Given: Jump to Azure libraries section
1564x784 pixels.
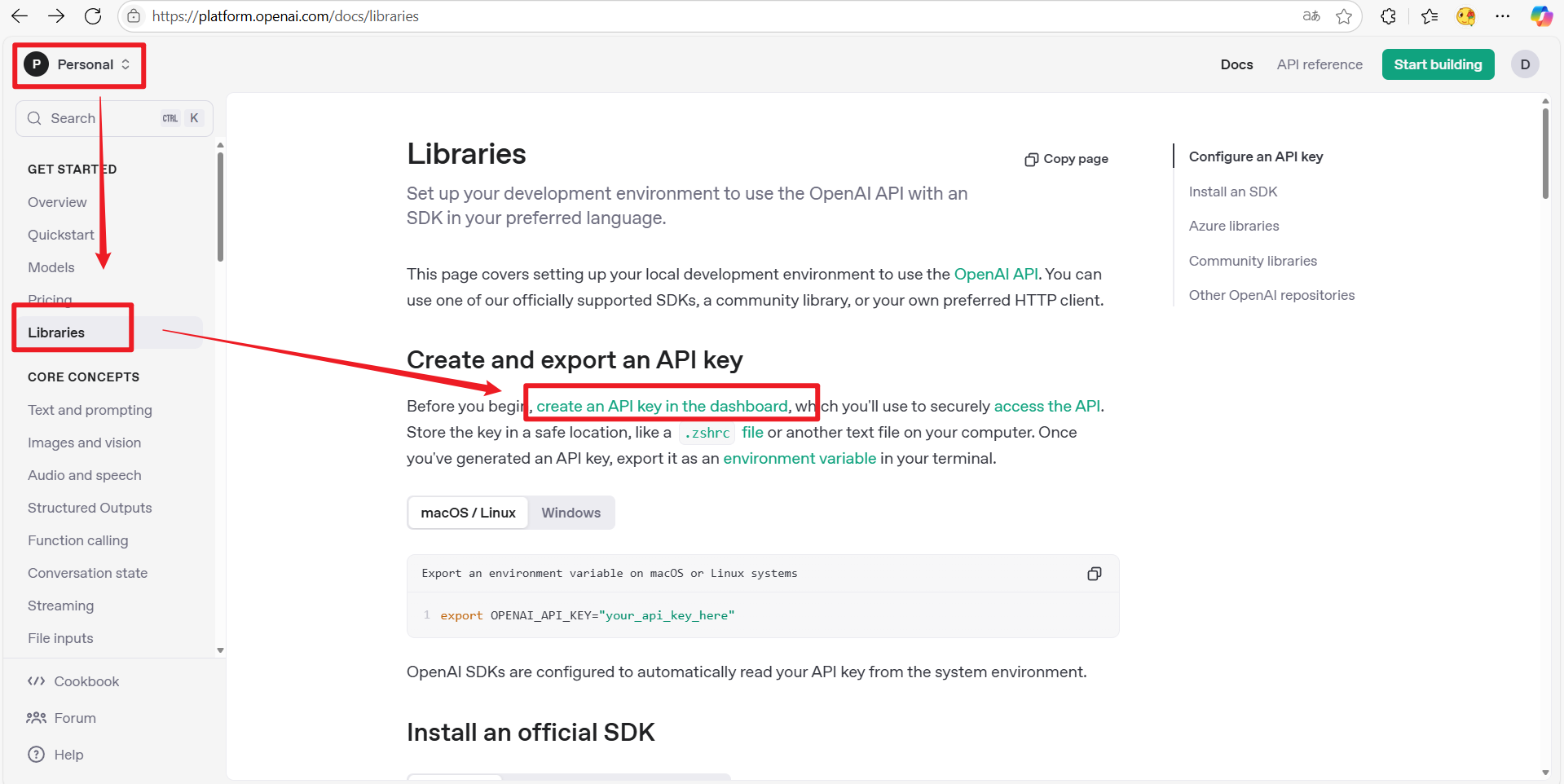Looking at the screenshot, I should pyautogui.click(x=1234, y=226).
